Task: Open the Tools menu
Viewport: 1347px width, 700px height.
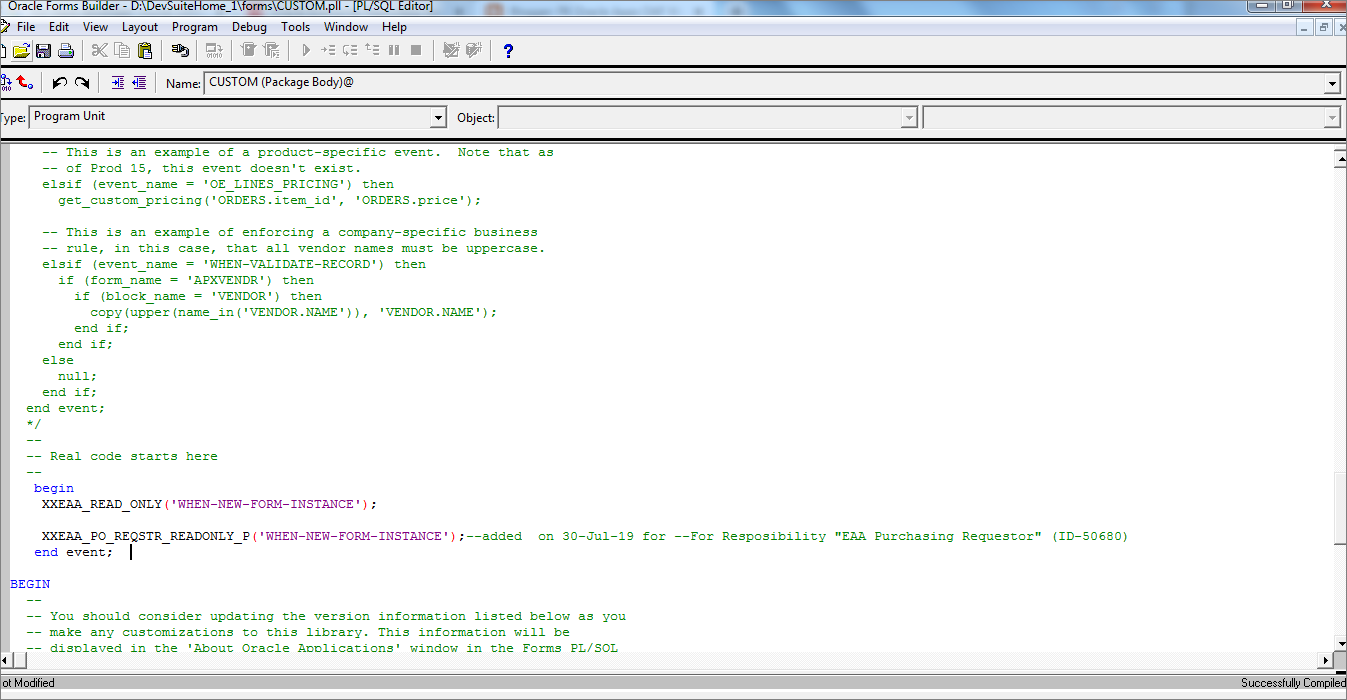Action: [295, 27]
